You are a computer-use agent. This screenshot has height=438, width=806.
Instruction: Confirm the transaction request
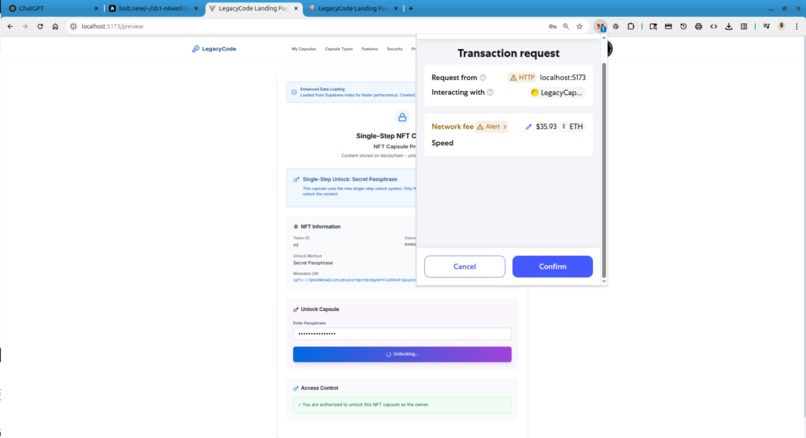[552, 266]
